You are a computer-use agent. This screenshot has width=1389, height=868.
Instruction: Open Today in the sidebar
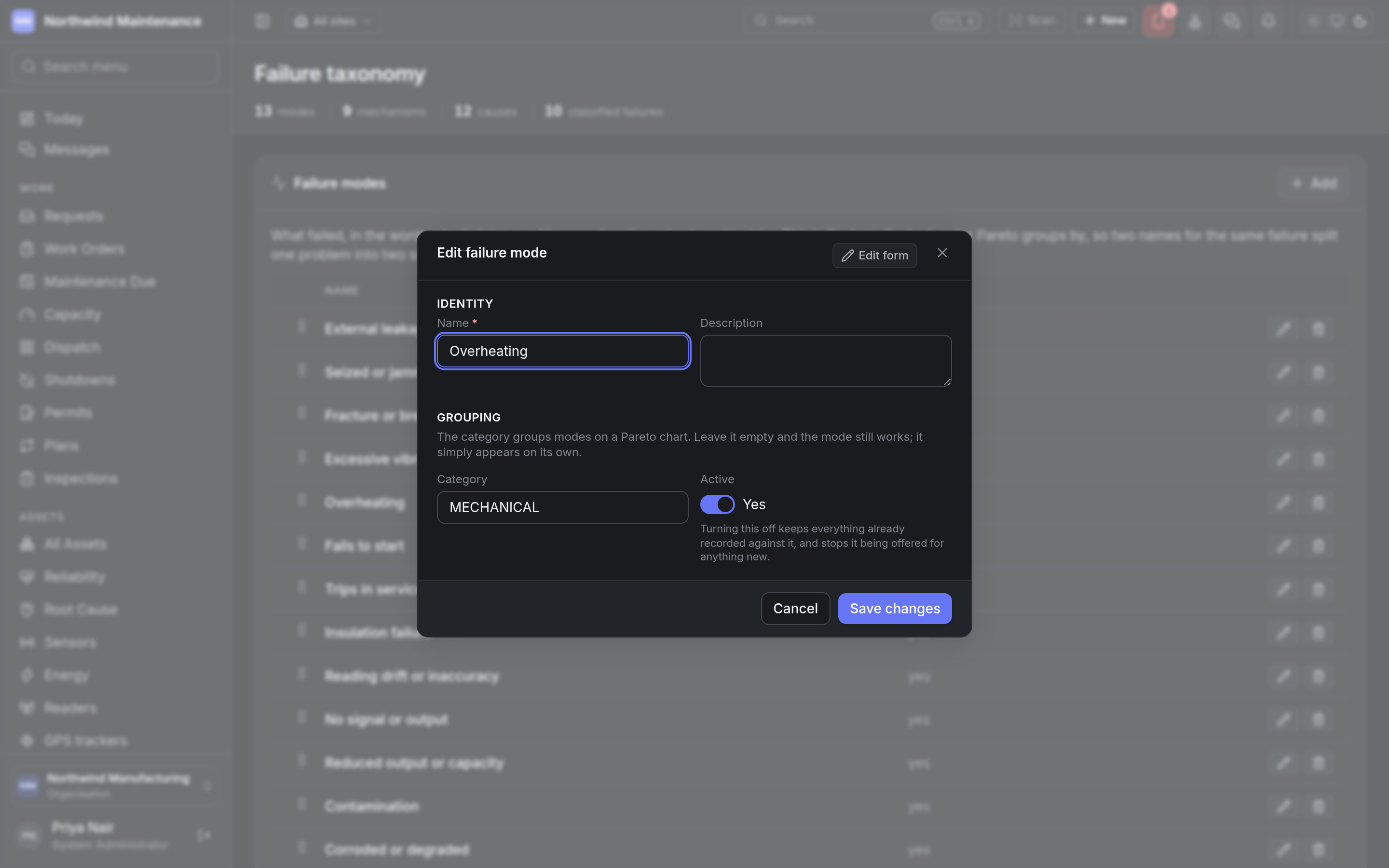click(x=63, y=119)
